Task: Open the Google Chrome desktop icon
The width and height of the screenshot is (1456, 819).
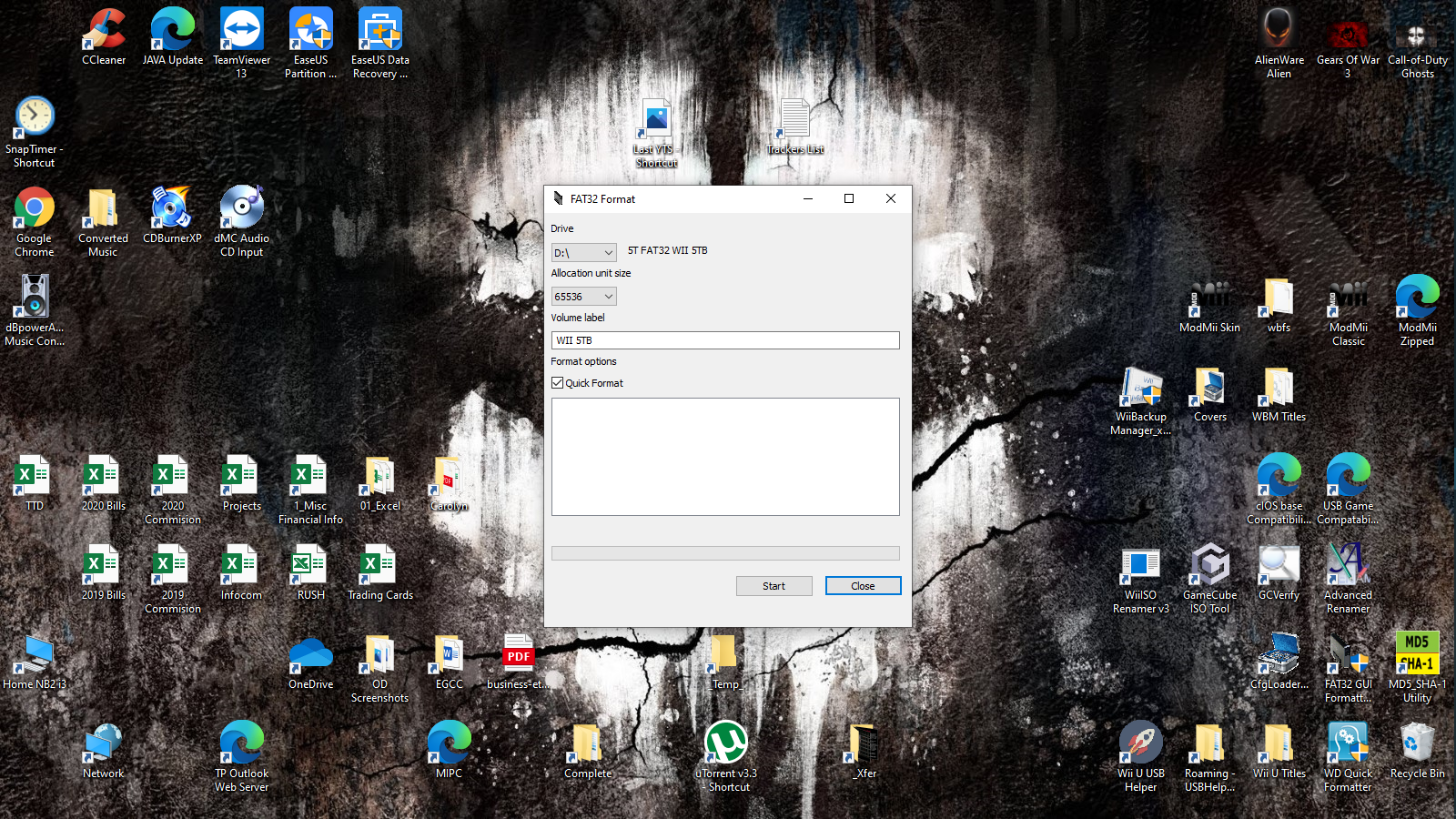Action: click(x=35, y=207)
